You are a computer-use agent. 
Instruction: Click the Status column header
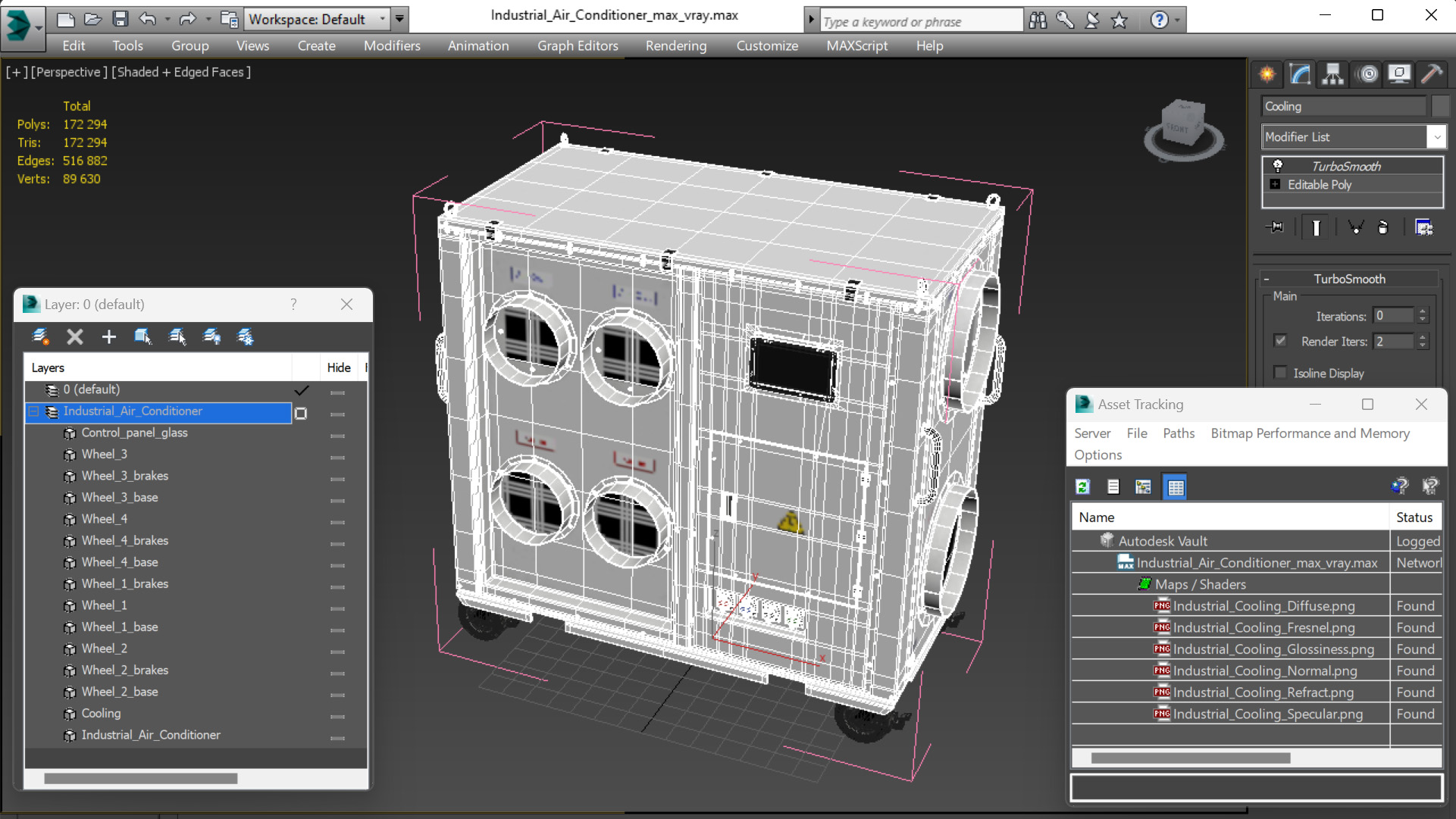click(1415, 517)
